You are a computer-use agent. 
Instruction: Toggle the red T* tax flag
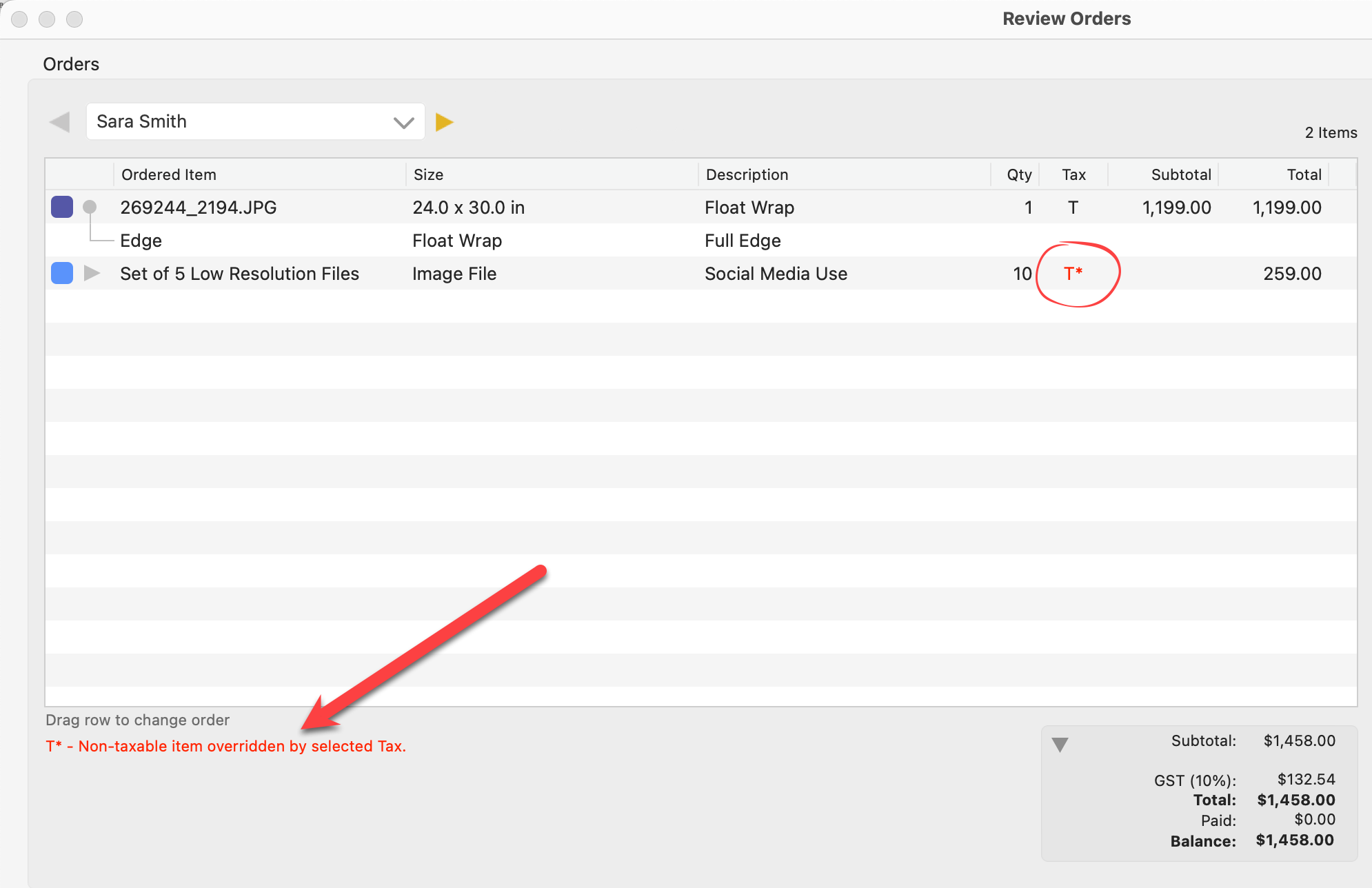(x=1073, y=274)
